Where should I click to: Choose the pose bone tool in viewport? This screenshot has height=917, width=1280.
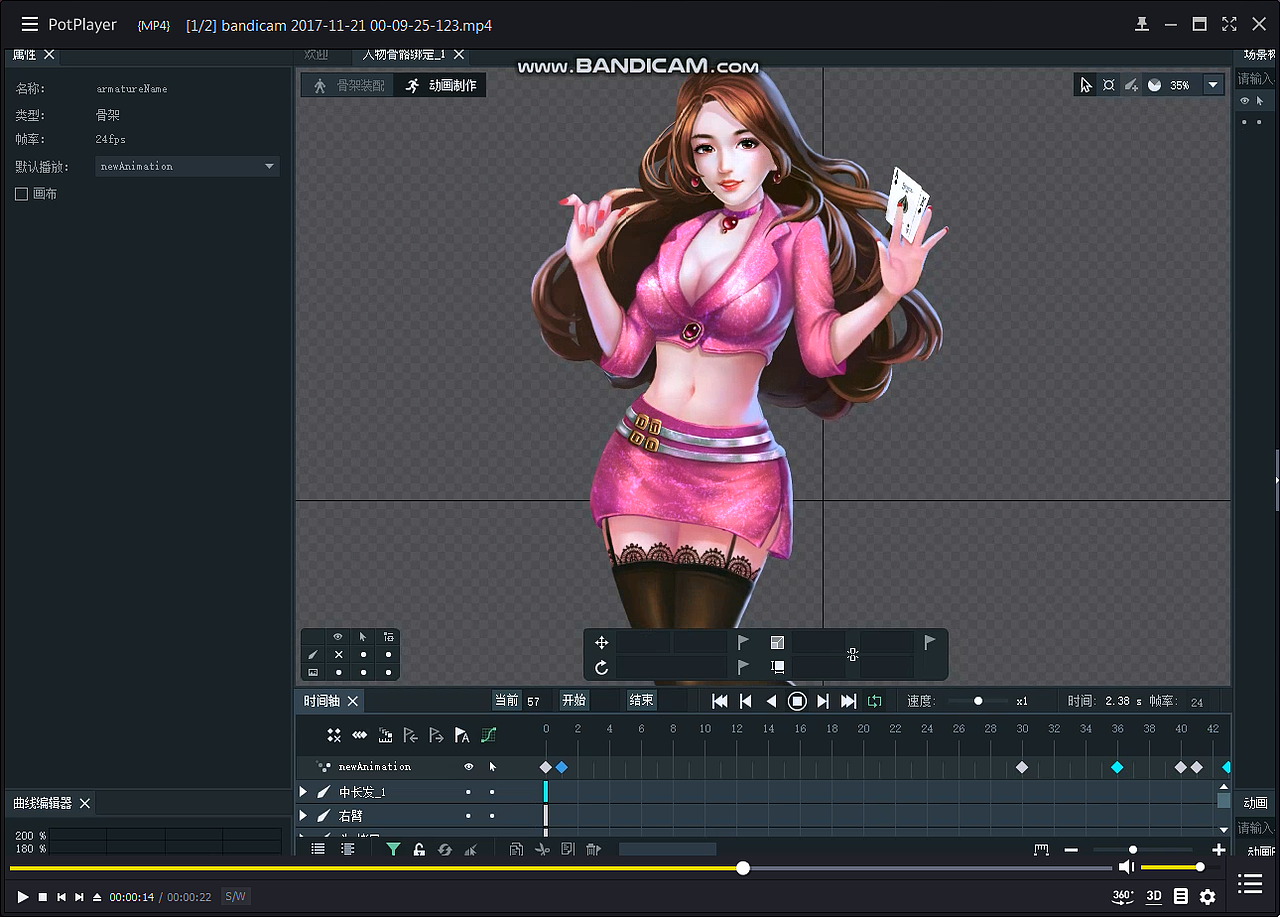click(1109, 85)
